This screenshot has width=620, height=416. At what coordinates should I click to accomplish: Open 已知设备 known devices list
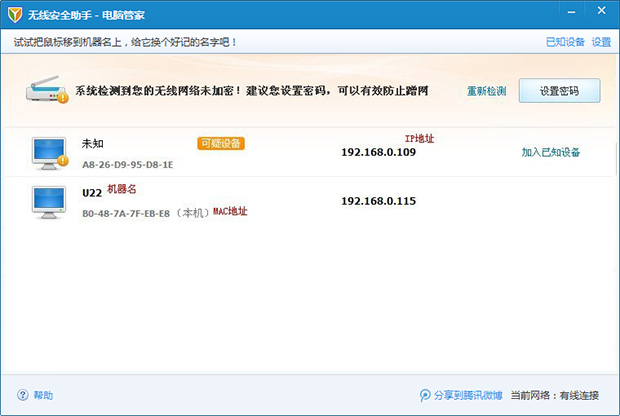click(565, 42)
